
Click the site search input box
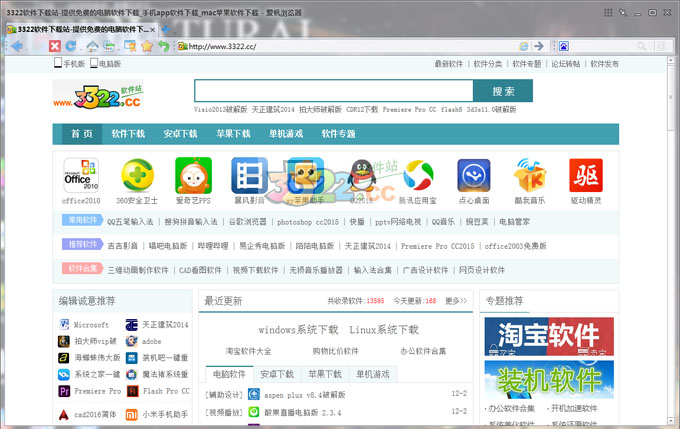click(x=333, y=91)
